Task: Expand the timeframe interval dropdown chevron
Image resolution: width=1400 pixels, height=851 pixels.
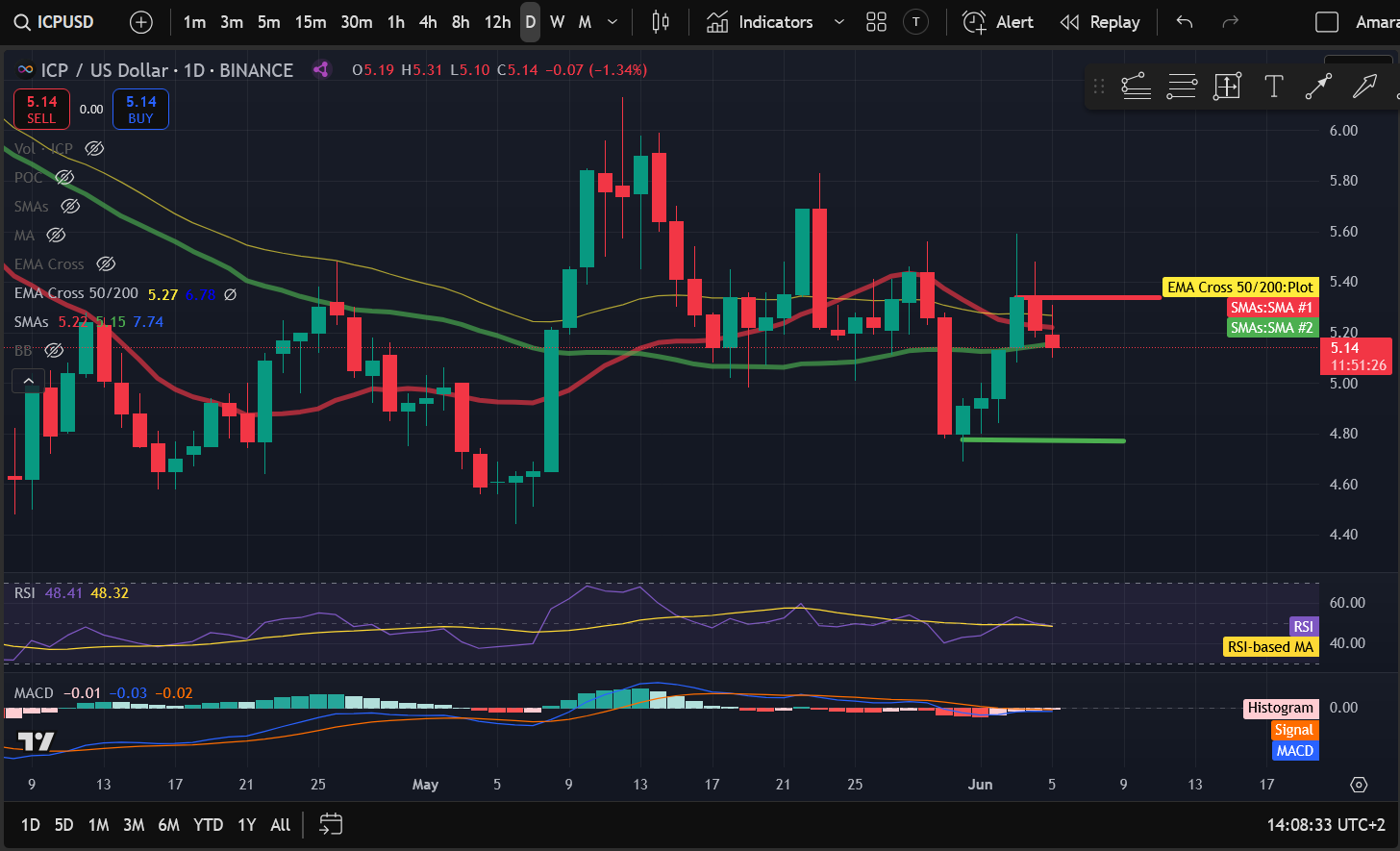Action: [612, 22]
